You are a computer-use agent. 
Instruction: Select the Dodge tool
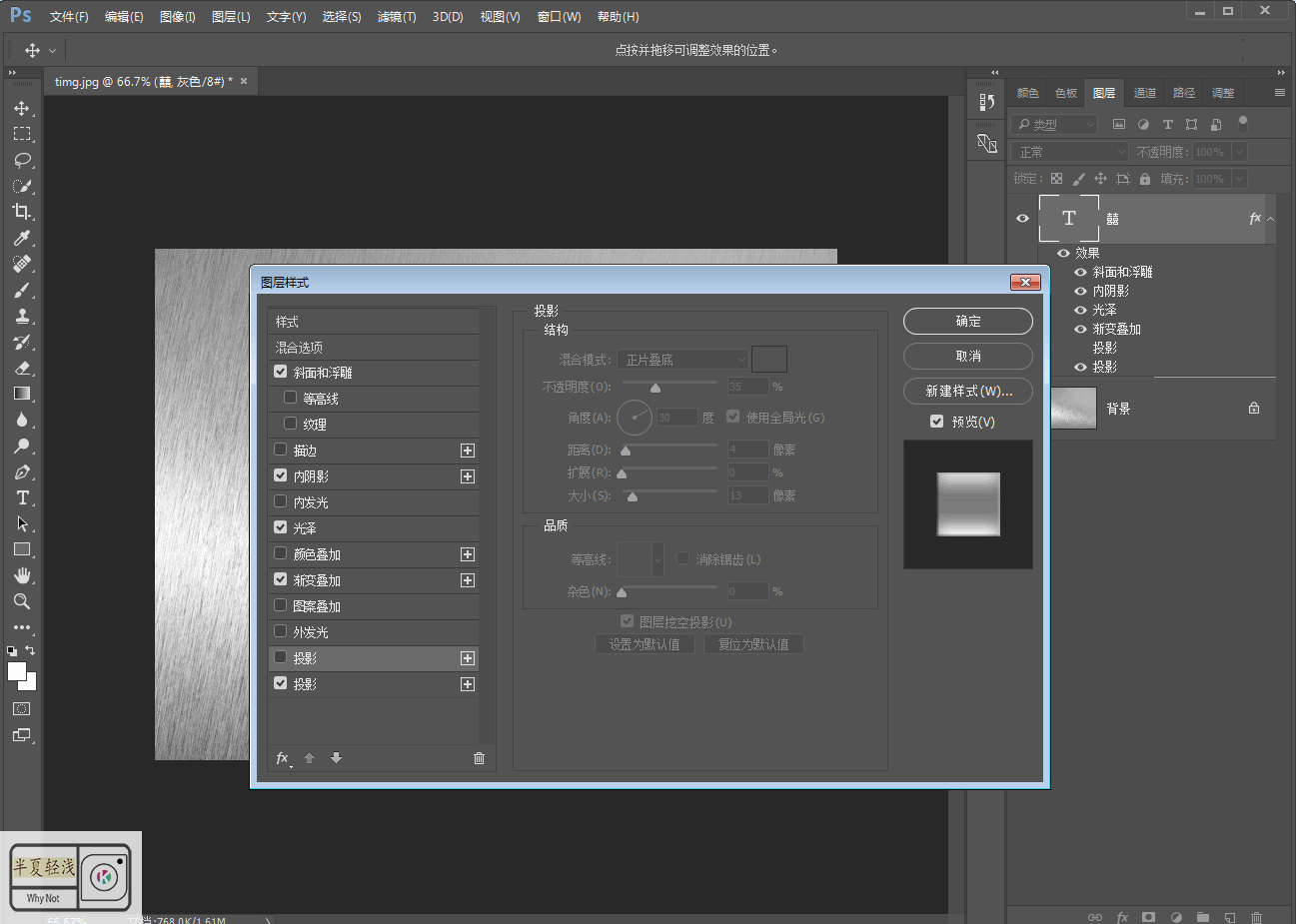[22, 446]
